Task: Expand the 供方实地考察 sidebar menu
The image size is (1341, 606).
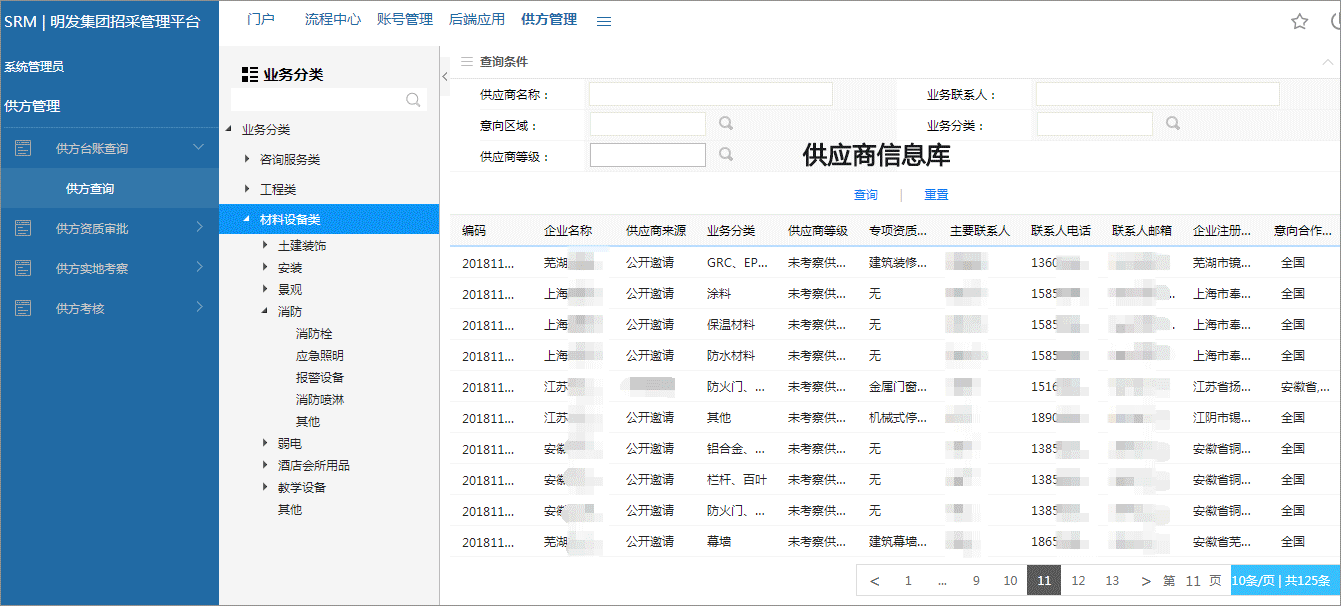Action: pos(198,268)
